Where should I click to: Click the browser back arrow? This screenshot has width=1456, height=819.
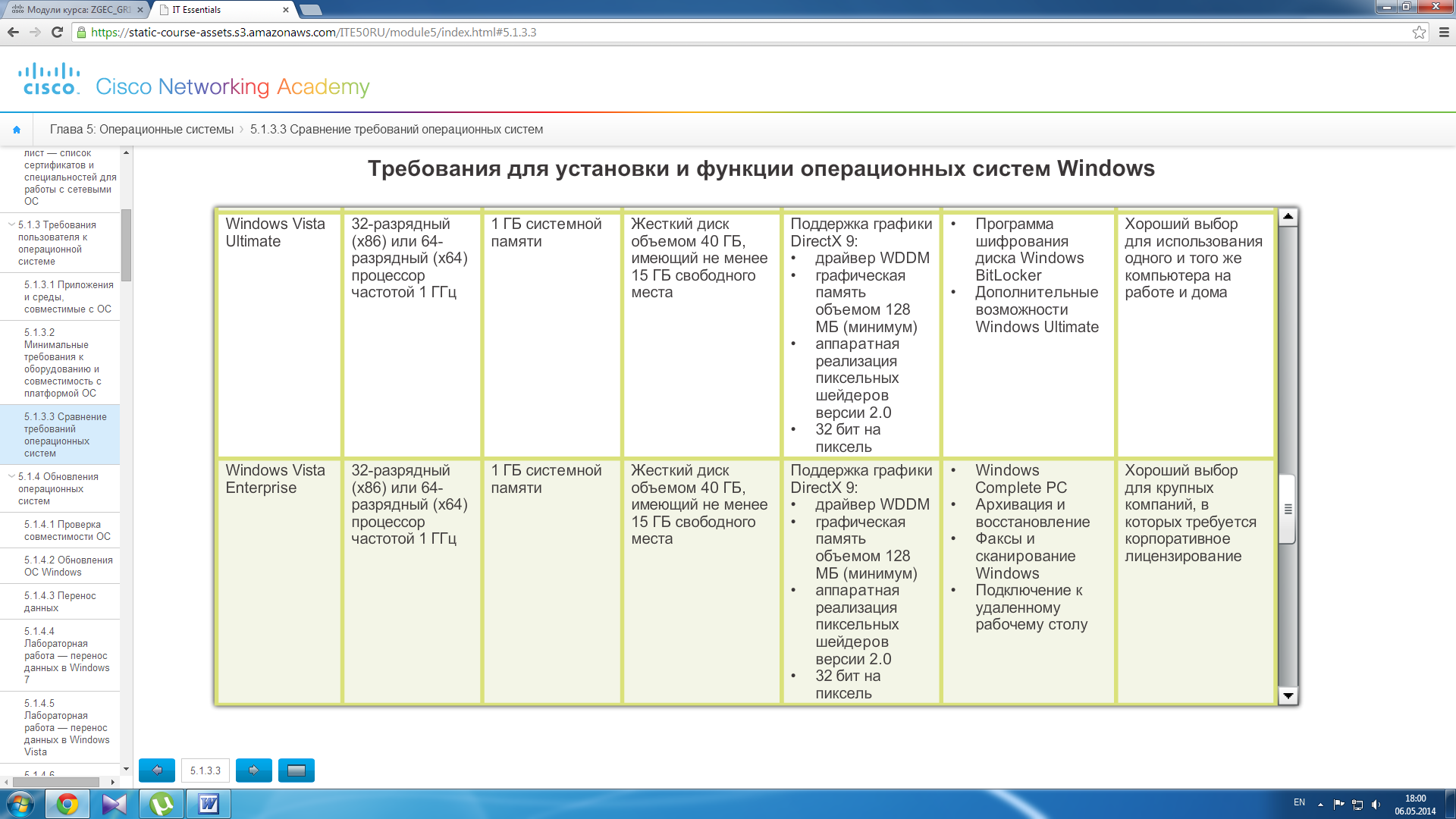pyautogui.click(x=13, y=32)
